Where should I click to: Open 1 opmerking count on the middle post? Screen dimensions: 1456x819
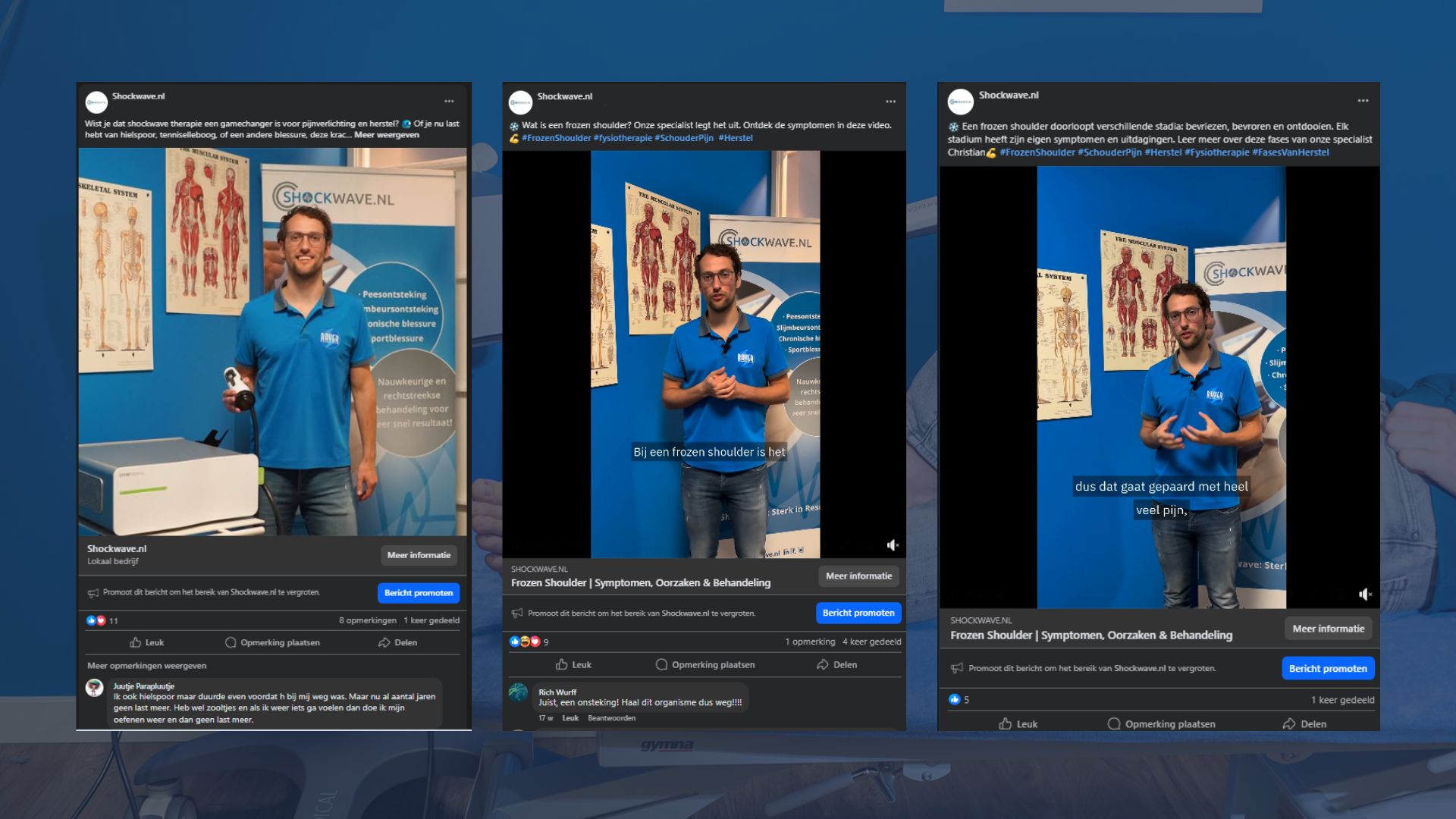click(x=810, y=642)
